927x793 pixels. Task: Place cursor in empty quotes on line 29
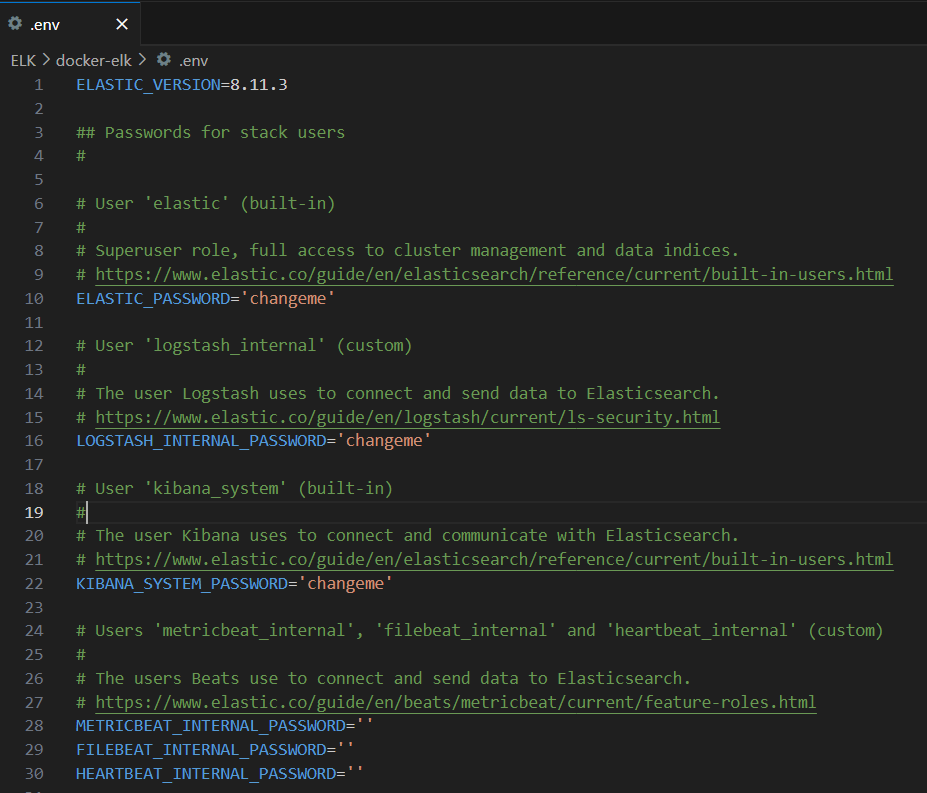tap(346, 750)
